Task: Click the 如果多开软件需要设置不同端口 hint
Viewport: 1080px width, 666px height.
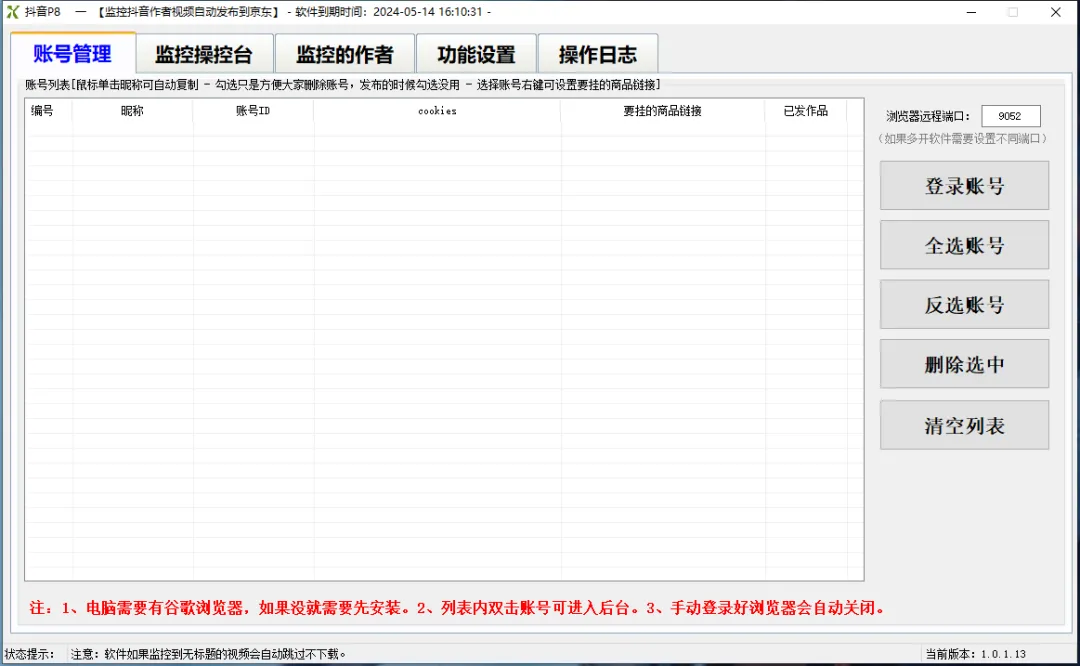Action: coord(963,138)
